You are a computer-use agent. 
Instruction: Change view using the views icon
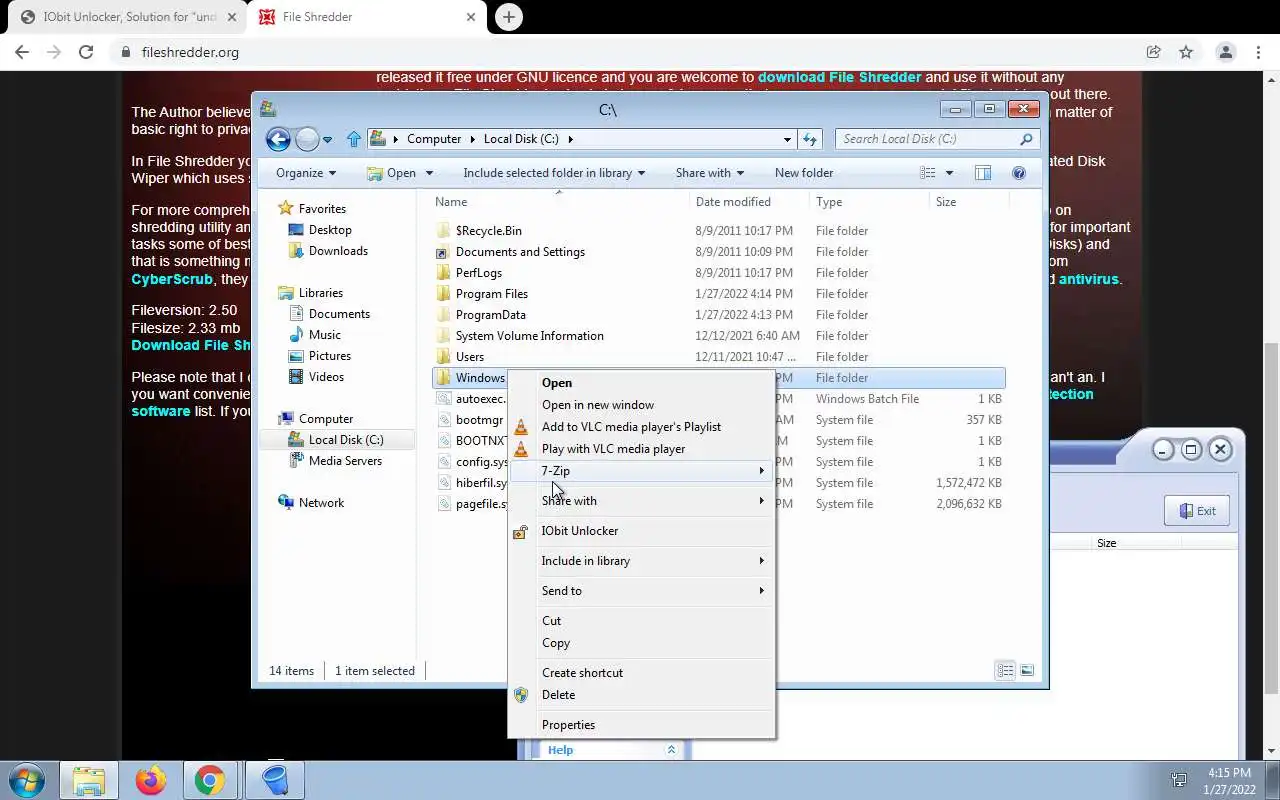(928, 173)
